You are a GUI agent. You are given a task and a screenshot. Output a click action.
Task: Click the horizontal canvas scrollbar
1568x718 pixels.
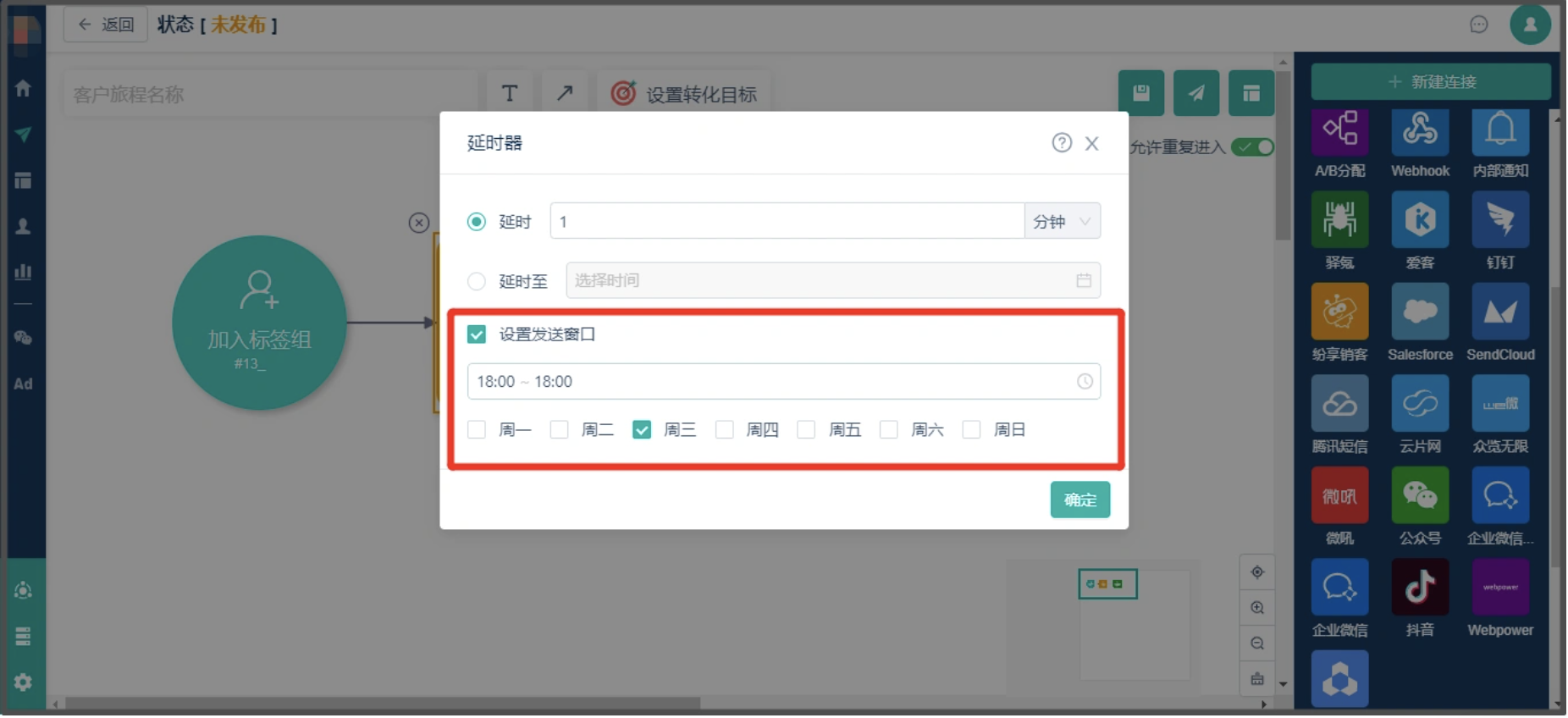pyautogui.click(x=384, y=704)
